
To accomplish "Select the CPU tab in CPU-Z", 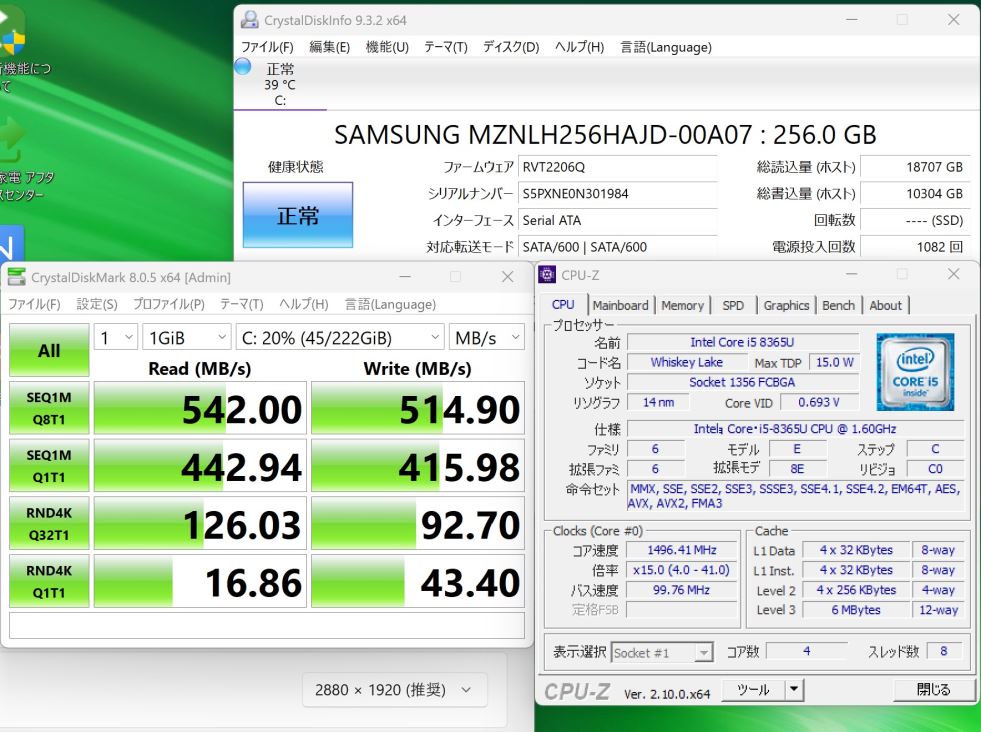I will [563, 304].
